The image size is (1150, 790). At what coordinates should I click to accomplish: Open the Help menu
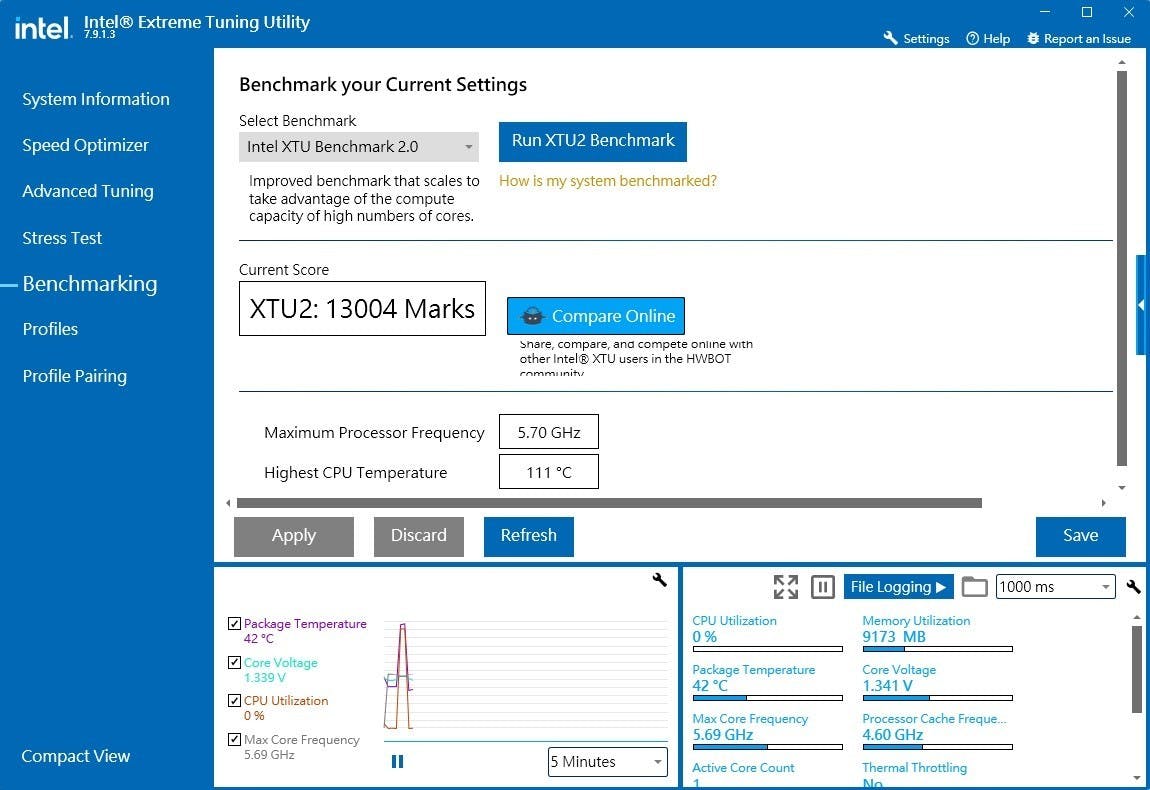(987, 39)
